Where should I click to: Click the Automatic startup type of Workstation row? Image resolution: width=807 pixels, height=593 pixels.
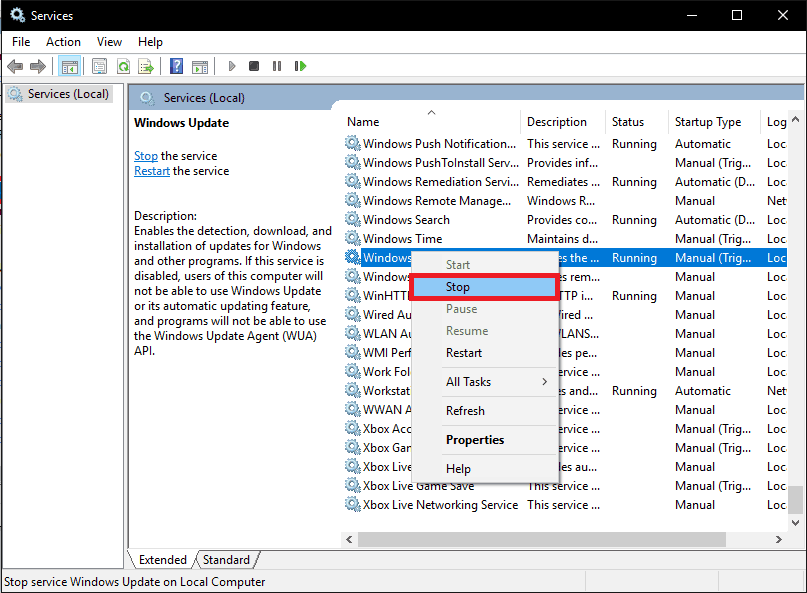click(703, 391)
